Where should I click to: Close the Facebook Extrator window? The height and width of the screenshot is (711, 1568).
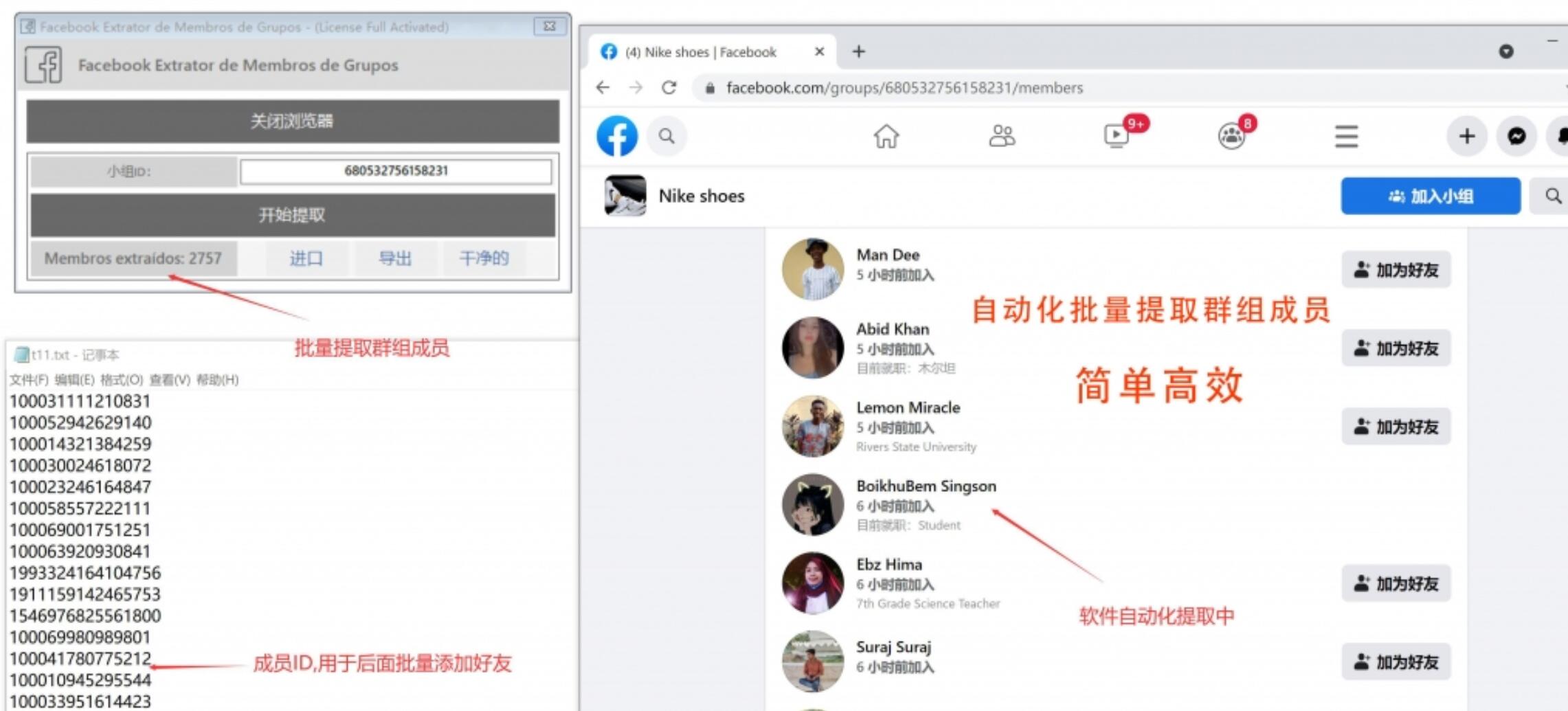550,26
